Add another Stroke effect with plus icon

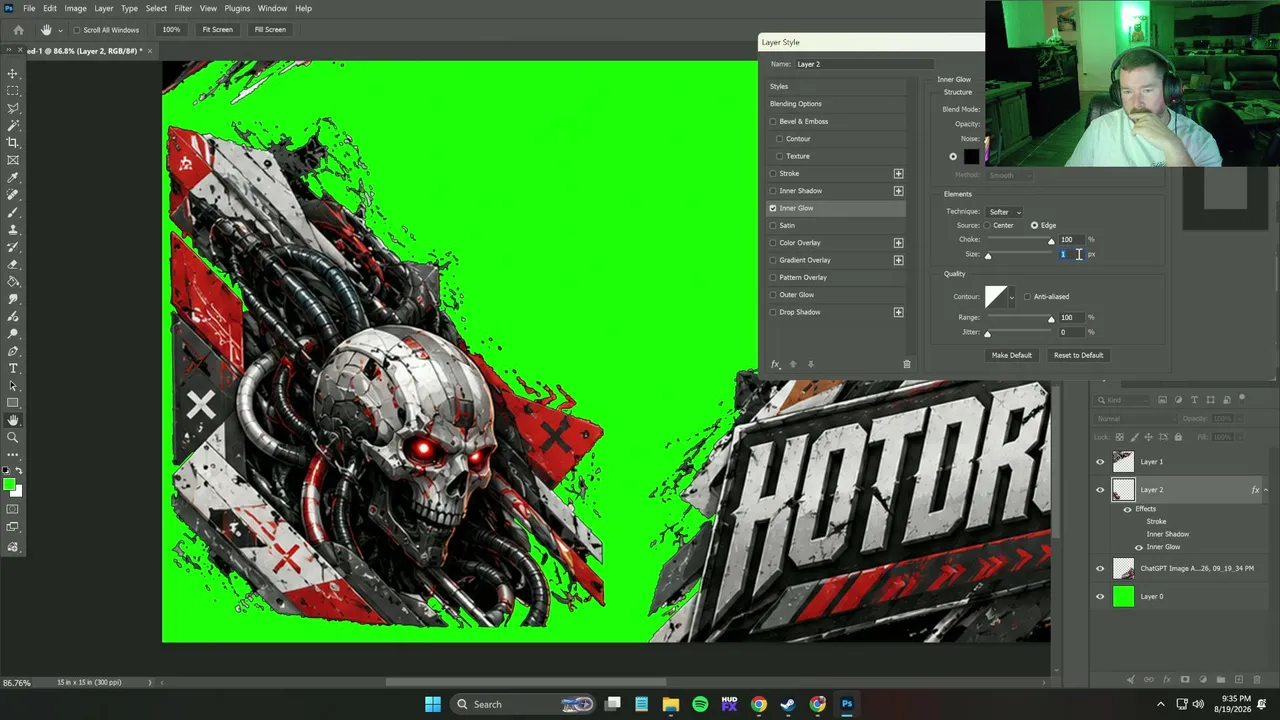[898, 174]
